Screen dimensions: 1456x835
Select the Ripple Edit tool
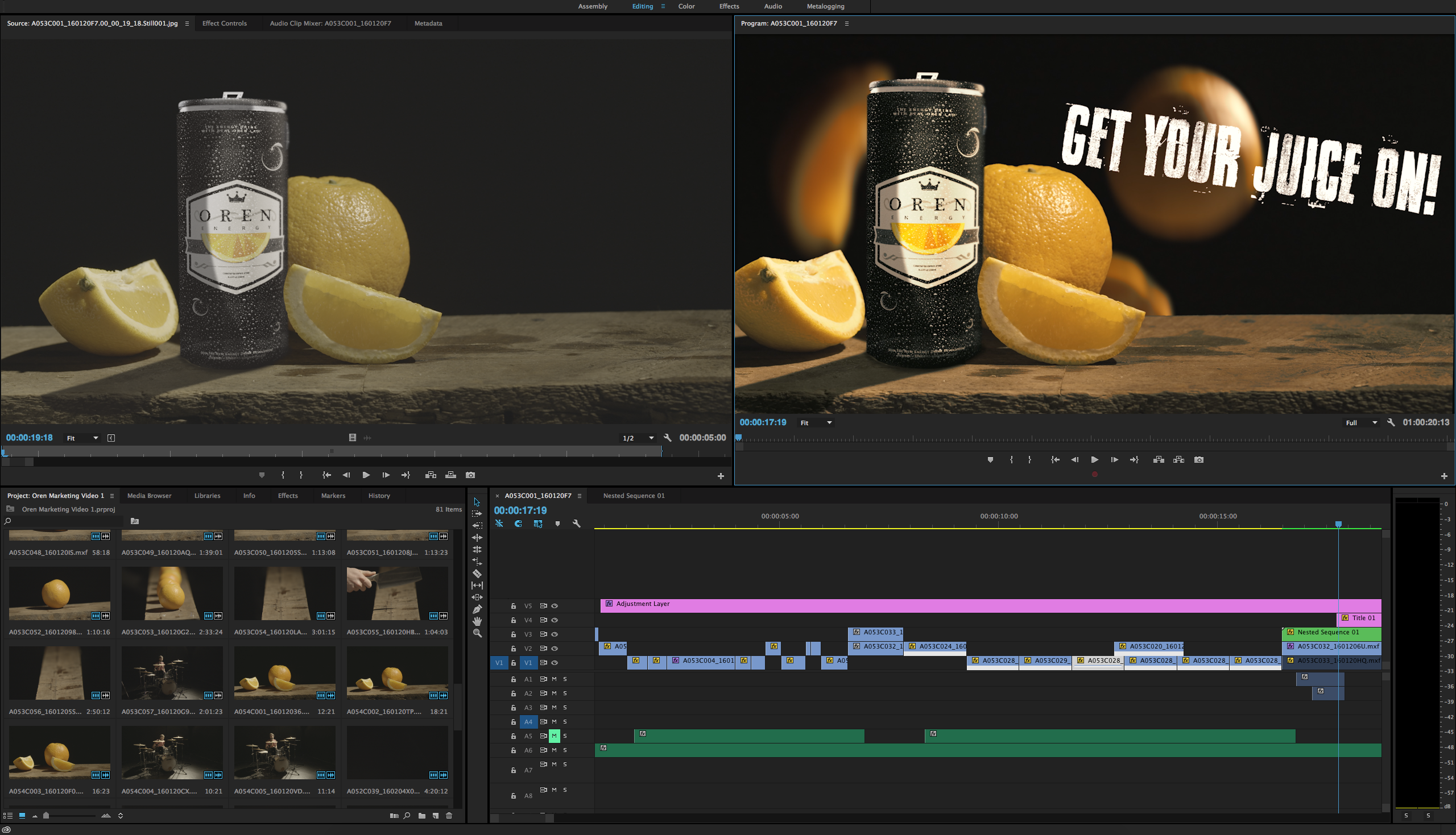(x=478, y=538)
